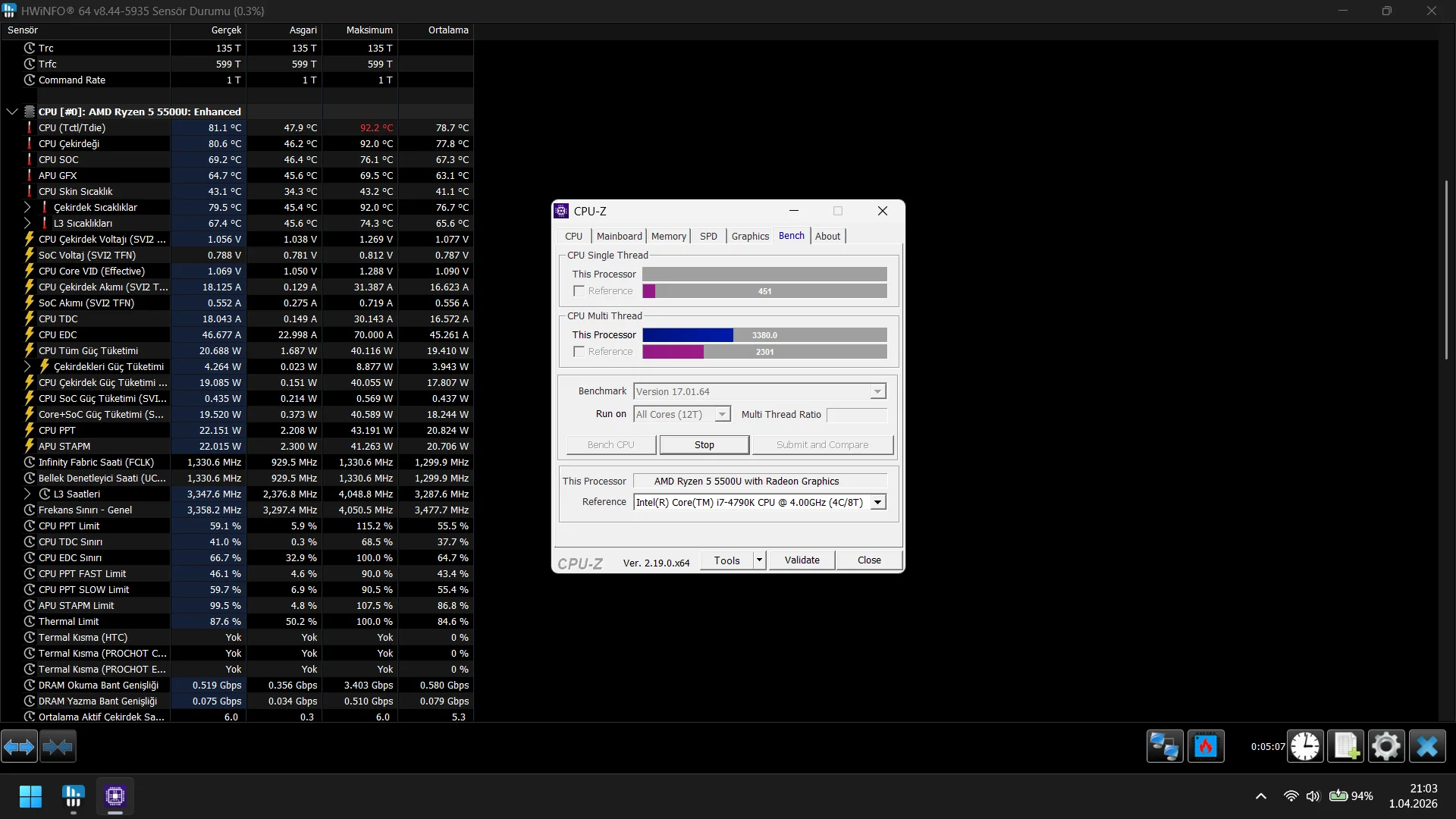Viewport: 1456px width, 819px height.
Task: Switch to the Graphics tab
Action: (x=750, y=237)
